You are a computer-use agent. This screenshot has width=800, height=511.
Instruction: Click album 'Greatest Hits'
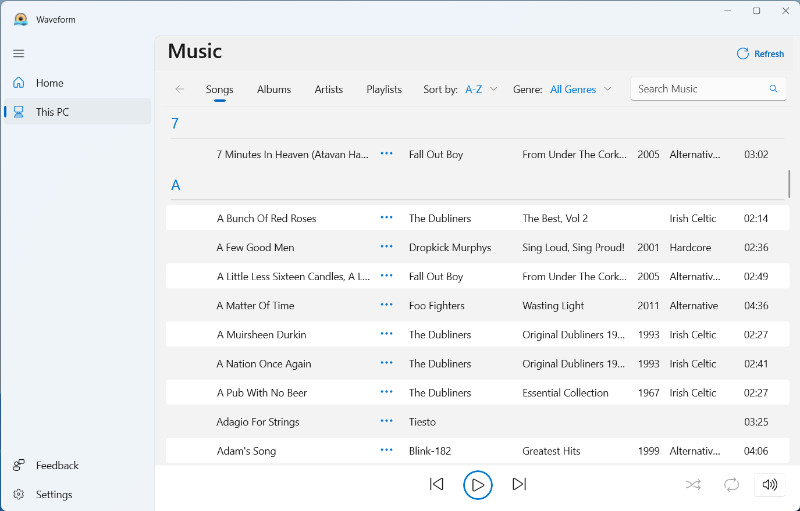pyautogui.click(x=551, y=451)
